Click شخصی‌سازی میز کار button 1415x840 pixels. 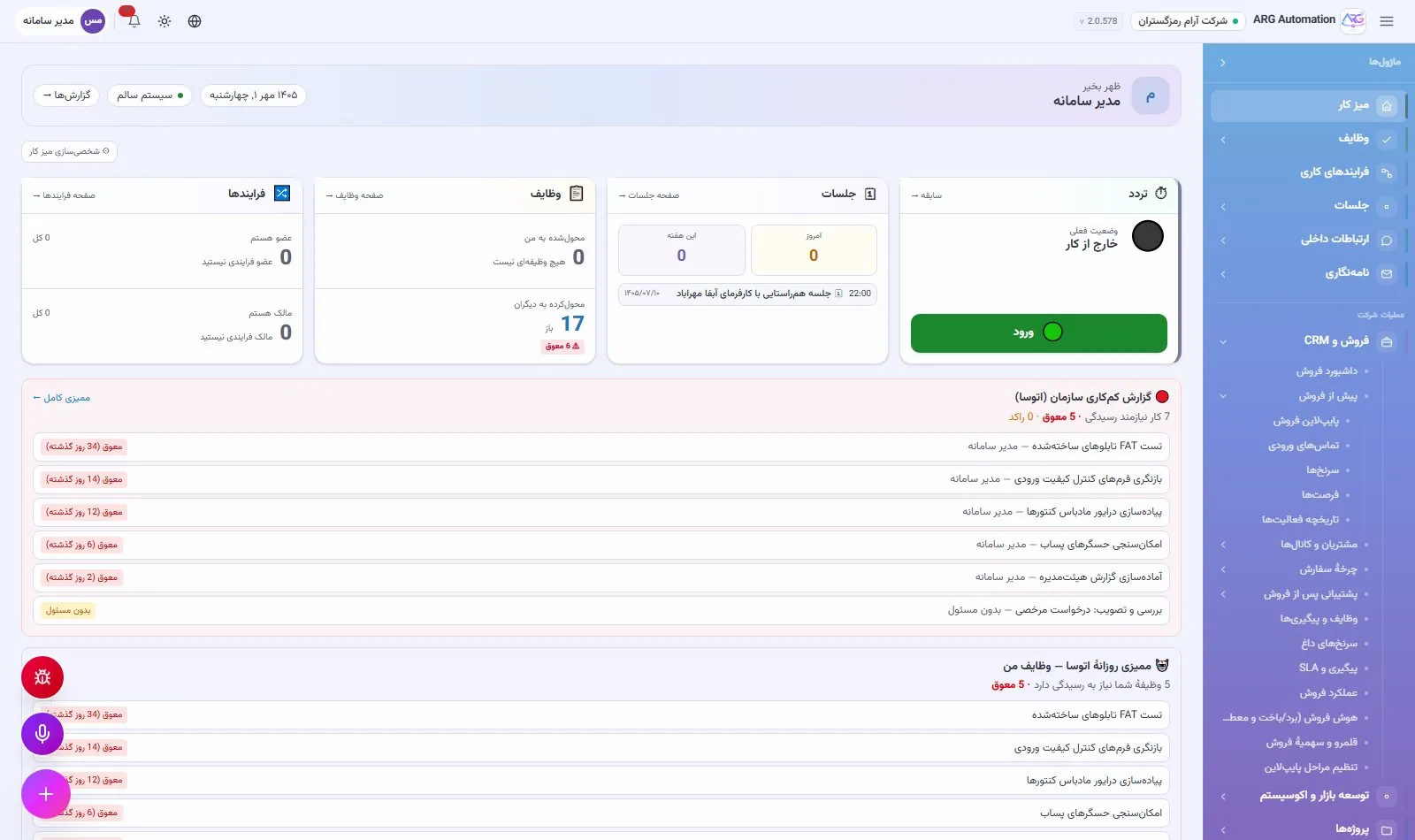coord(70,151)
